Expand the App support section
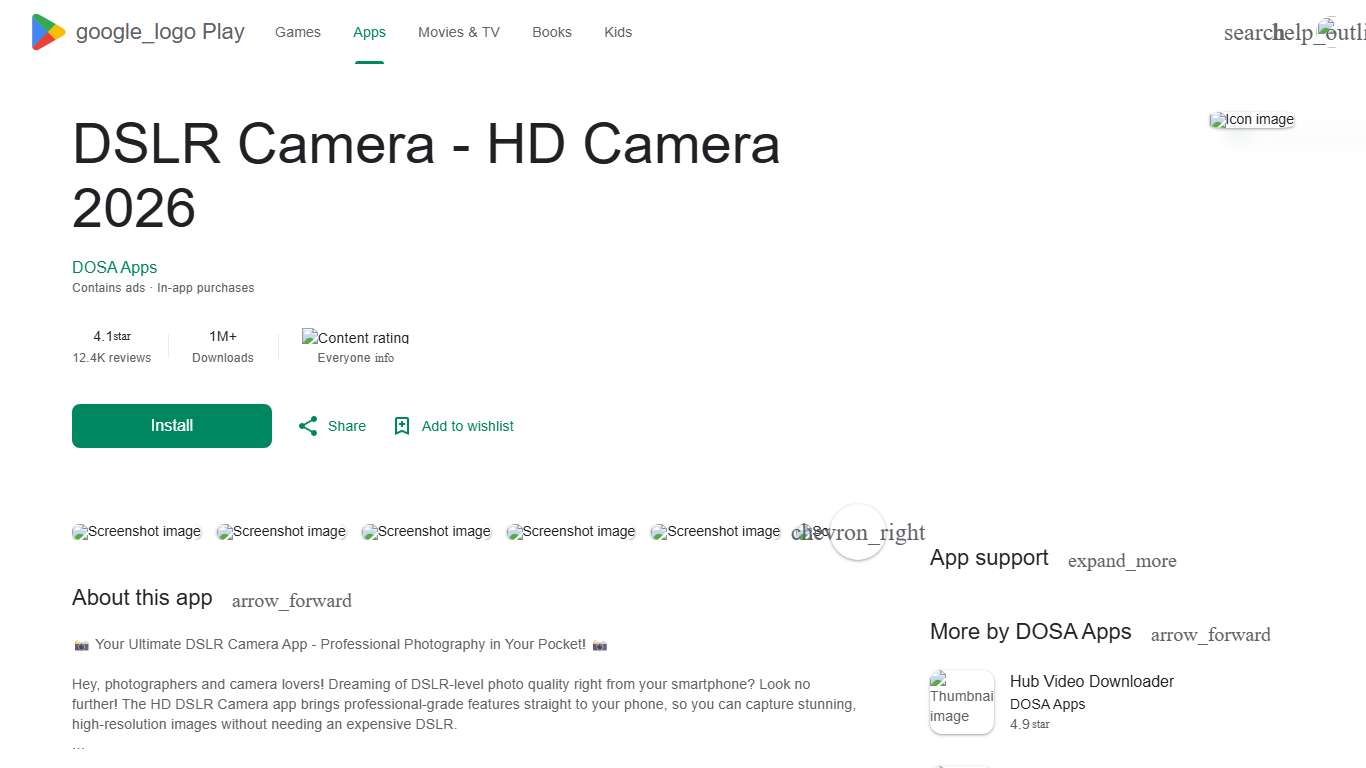Viewport: 1366px width, 768px height. [1122, 561]
